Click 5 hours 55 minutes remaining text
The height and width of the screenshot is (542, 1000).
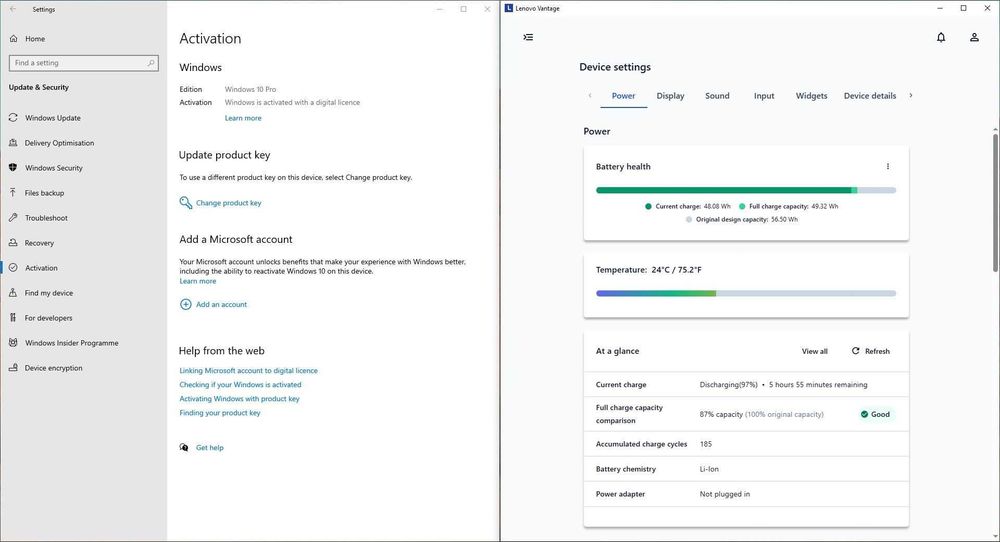(818, 385)
